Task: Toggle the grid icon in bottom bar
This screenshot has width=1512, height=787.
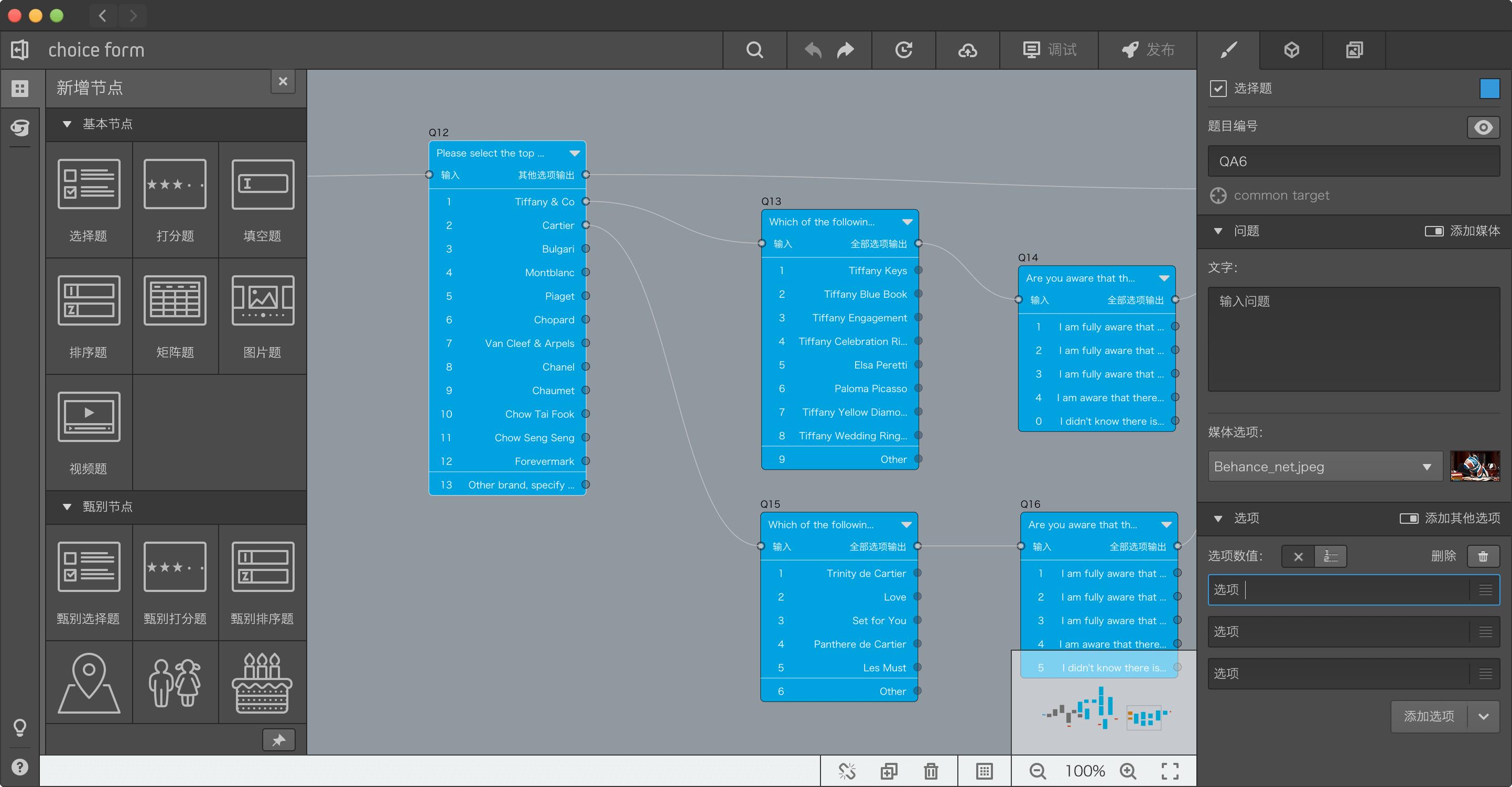Action: click(x=985, y=771)
